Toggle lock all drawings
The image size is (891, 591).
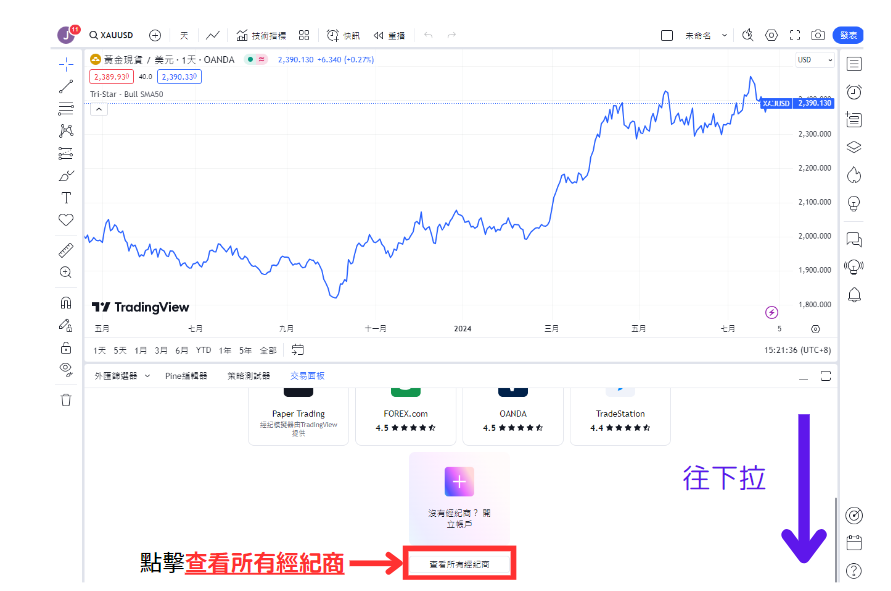[66, 348]
